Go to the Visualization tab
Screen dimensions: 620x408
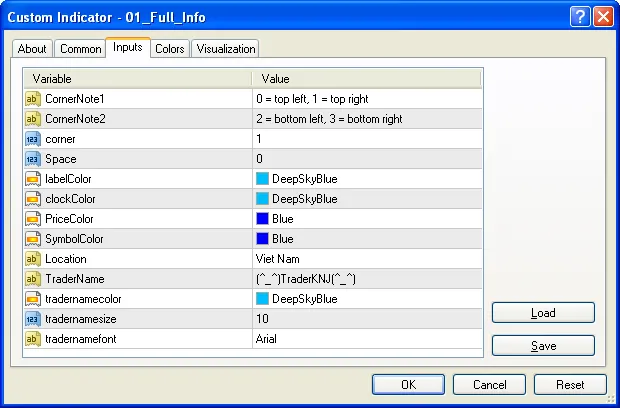pyautogui.click(x=225, y=49)
